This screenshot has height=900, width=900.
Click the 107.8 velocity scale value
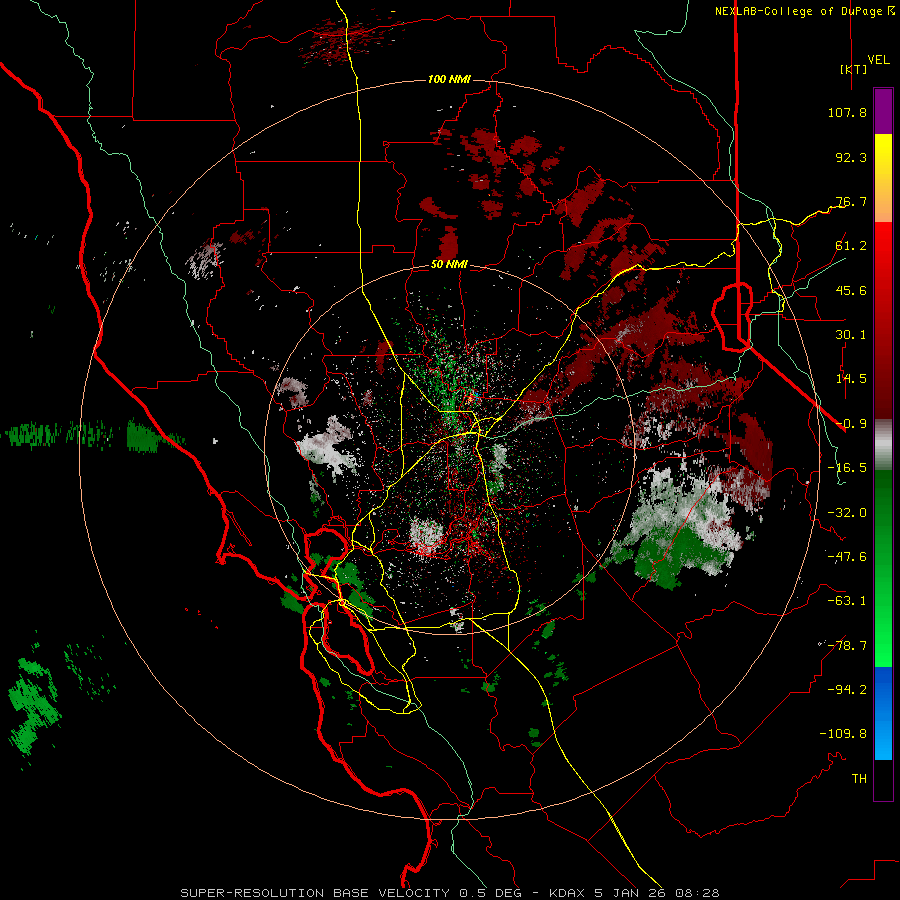(847, 112)
